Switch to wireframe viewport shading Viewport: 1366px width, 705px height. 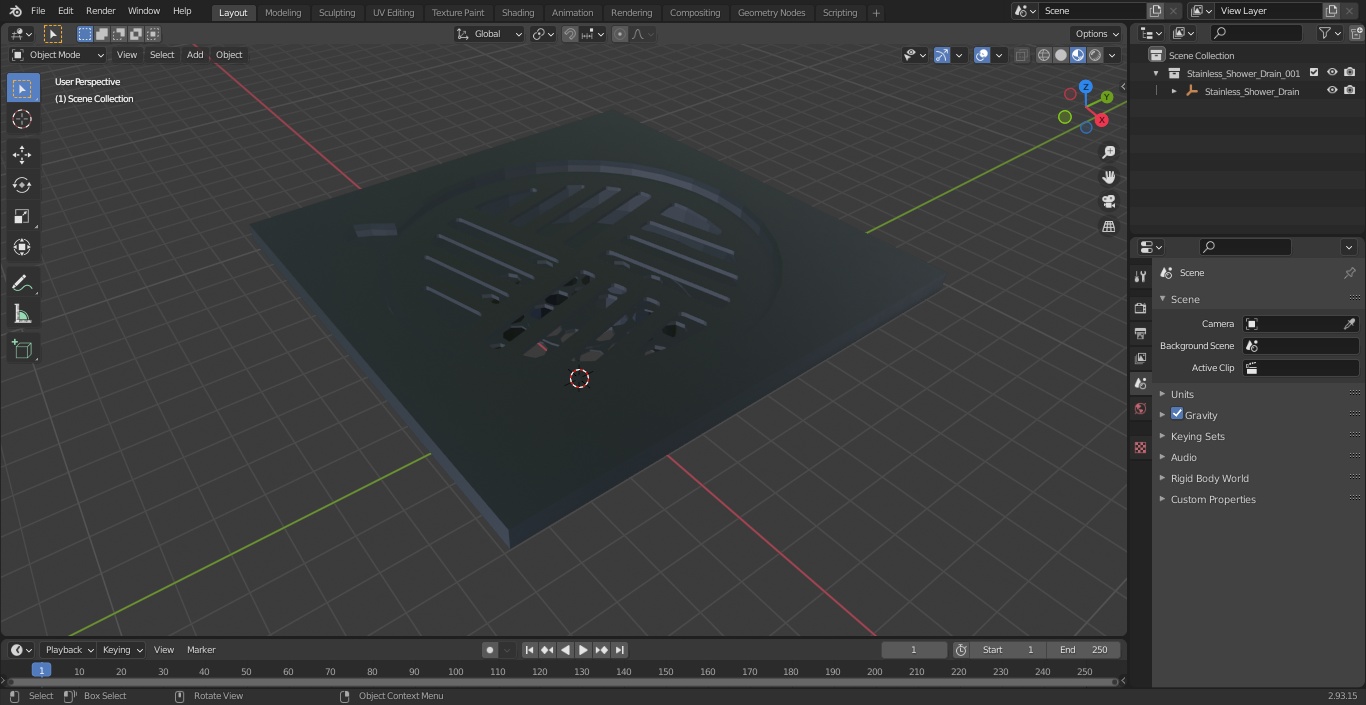[x=1044, y=55]
